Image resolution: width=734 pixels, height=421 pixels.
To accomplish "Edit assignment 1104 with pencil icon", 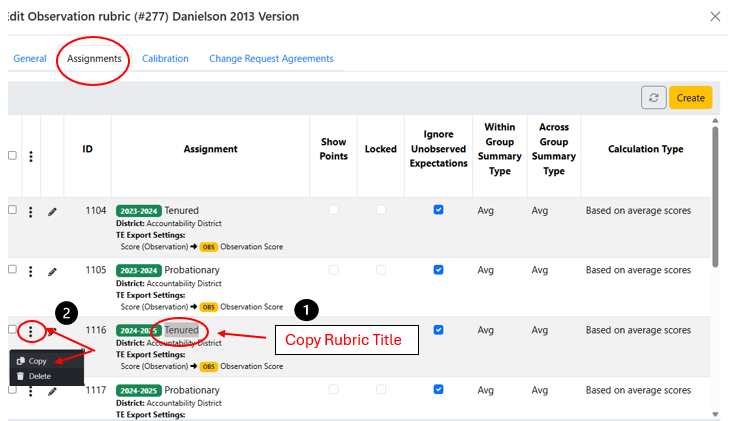I will point(52,212).
